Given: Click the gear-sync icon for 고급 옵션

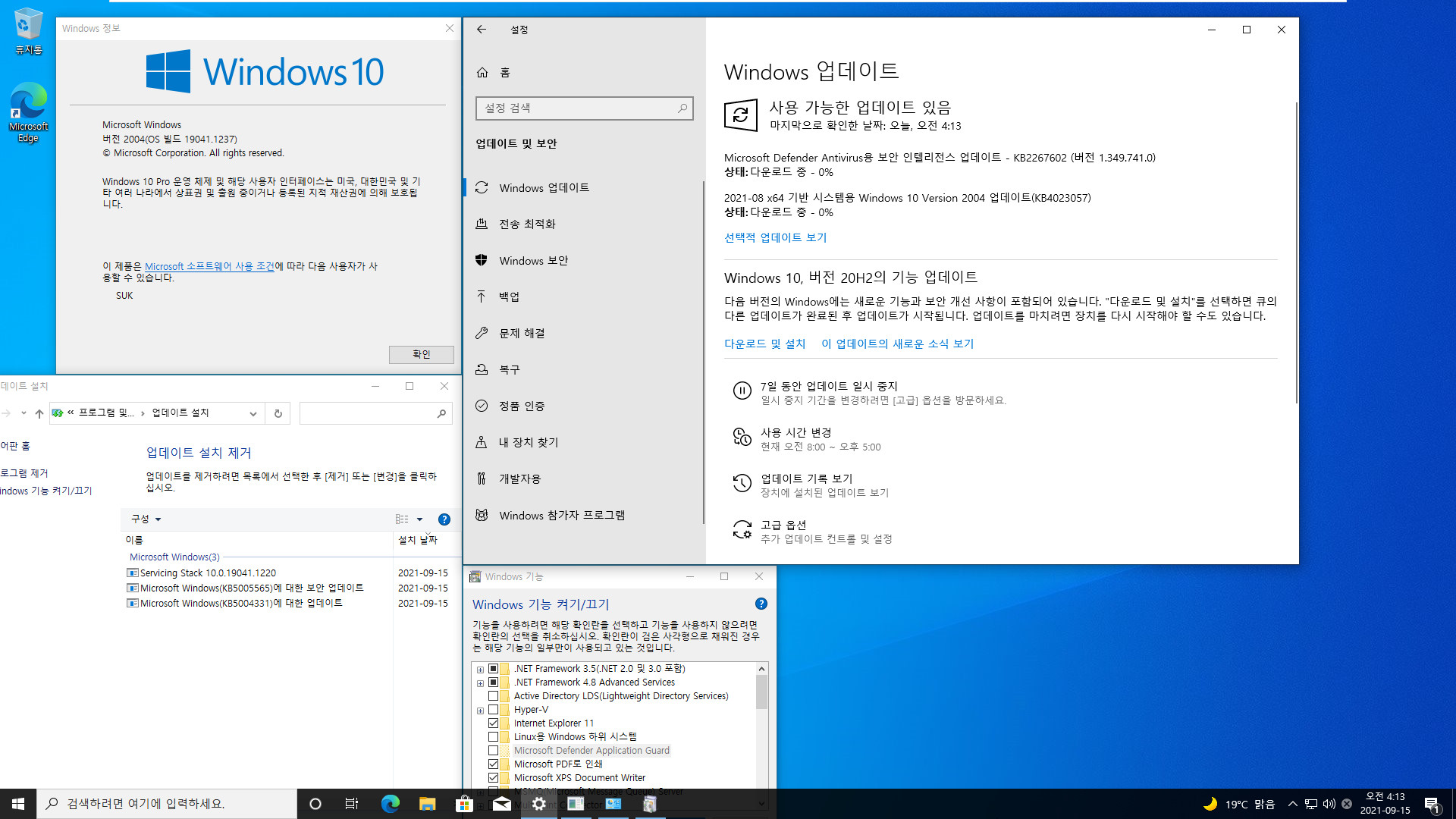Looking at the screenshot, I should [742, 529].
